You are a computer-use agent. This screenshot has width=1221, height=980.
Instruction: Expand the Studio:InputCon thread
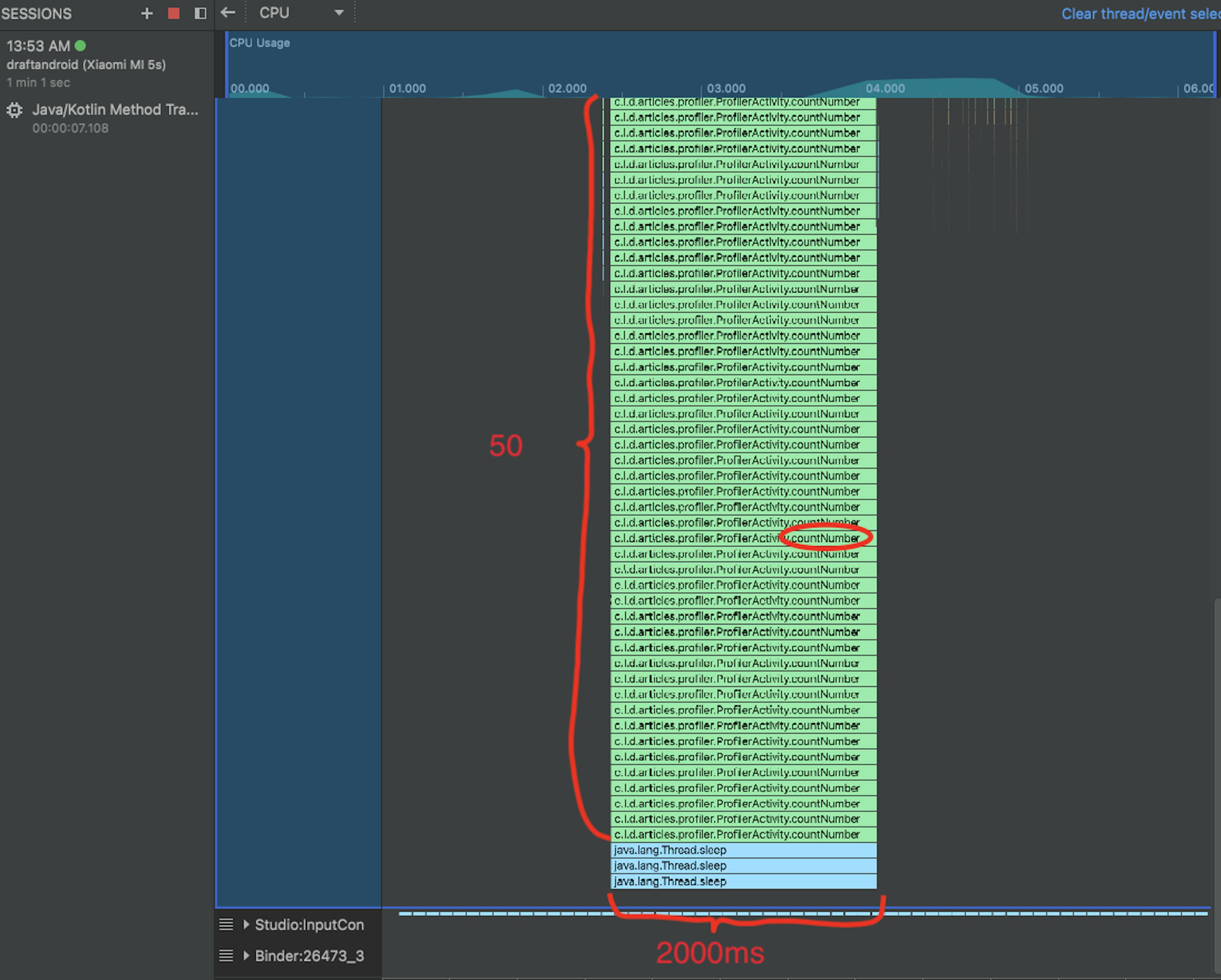click(x=247, y=924)
